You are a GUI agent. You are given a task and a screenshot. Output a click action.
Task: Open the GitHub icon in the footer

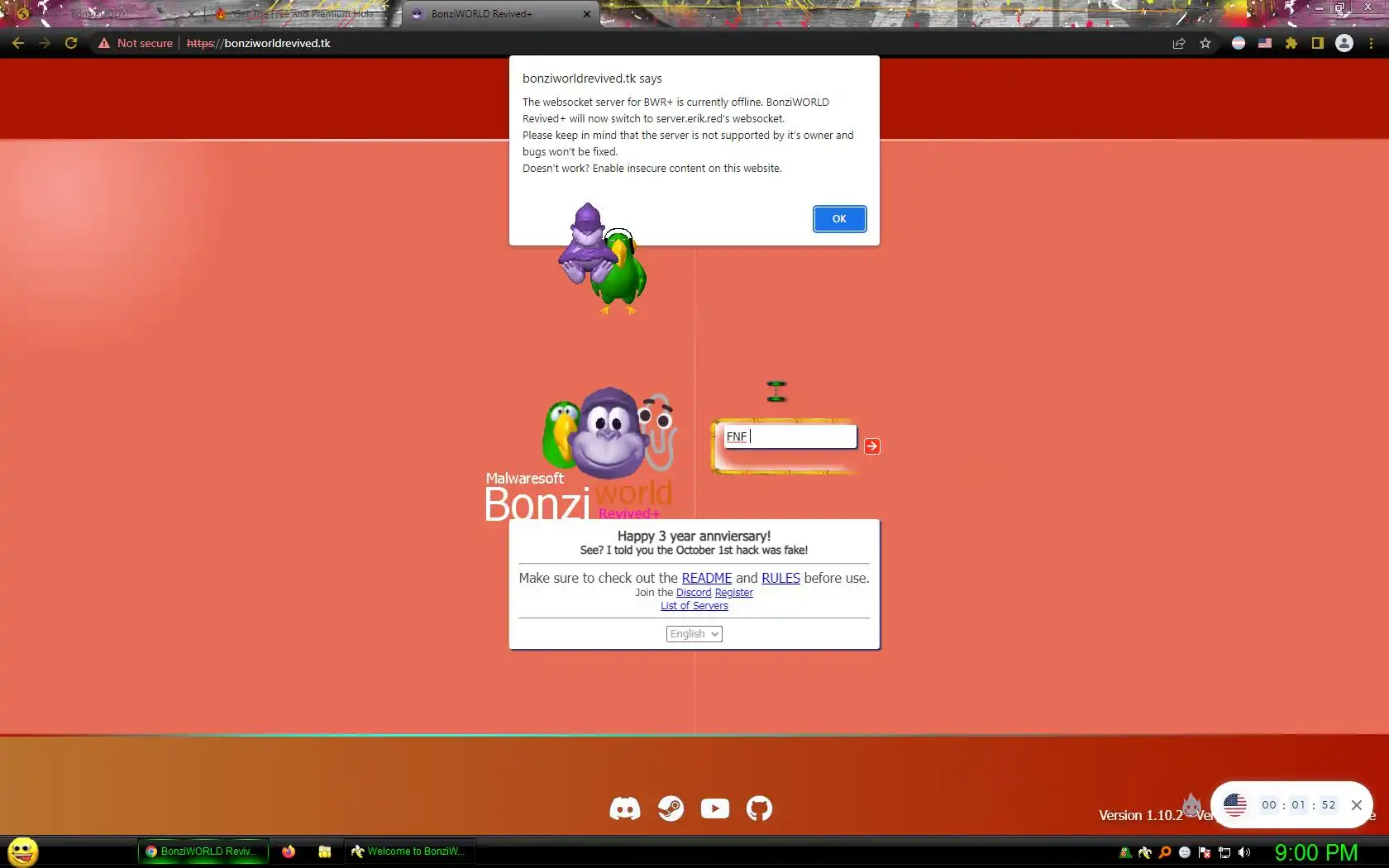coord(759,808)
